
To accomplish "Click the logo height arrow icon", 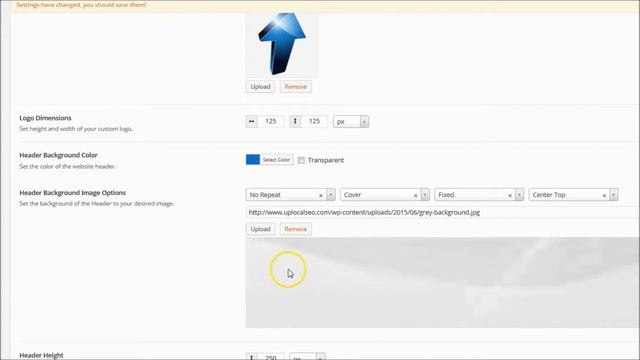I will tap(295, 121).
